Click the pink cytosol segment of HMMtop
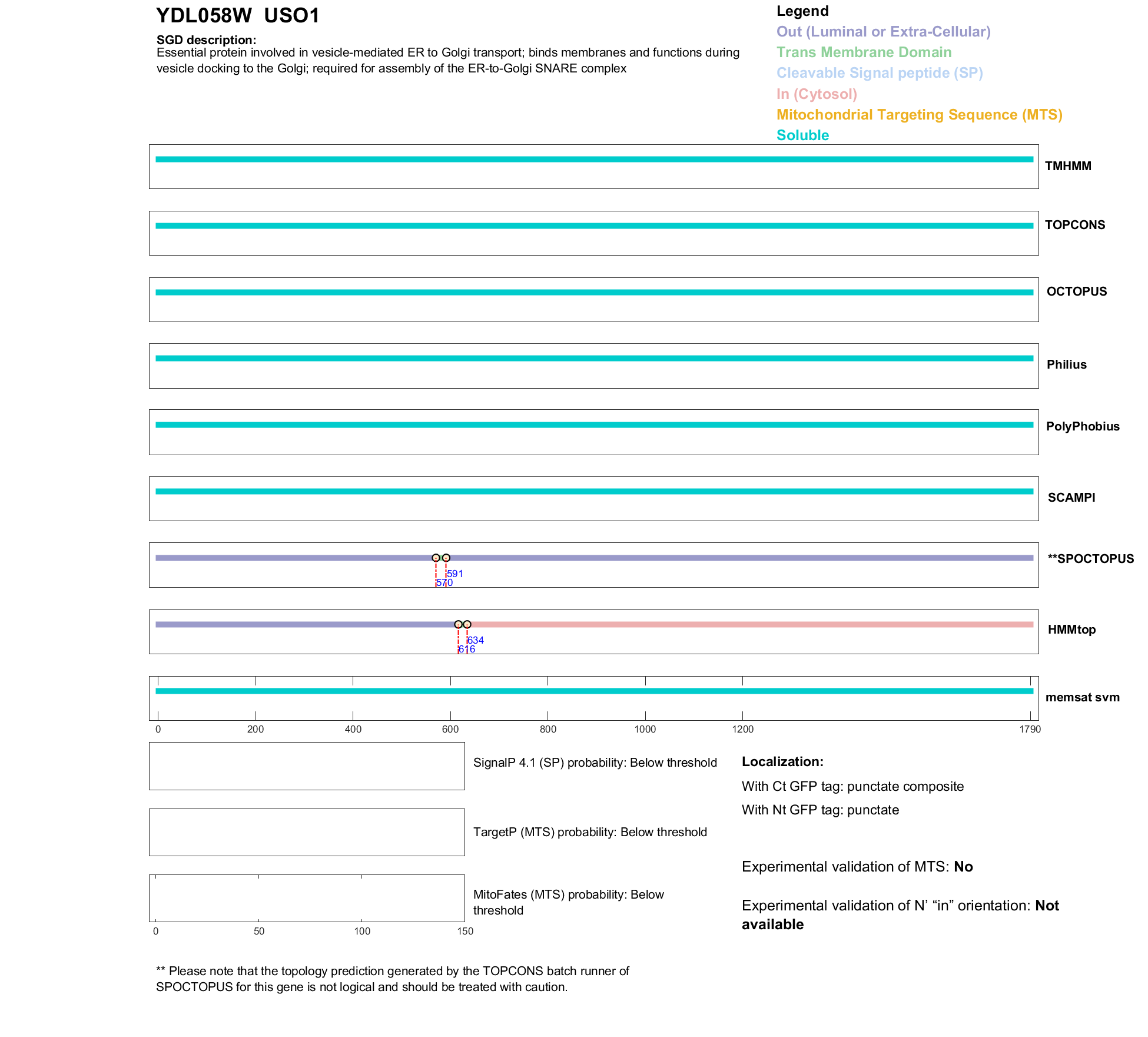The height and width of the screenshot is (1037, 1148). point(751,624)
